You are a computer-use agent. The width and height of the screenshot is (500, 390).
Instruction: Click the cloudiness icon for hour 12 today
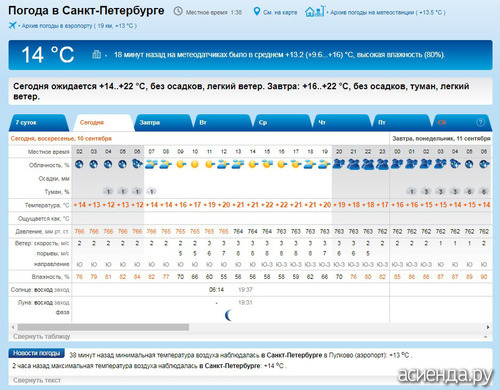(x=224, y=164)
